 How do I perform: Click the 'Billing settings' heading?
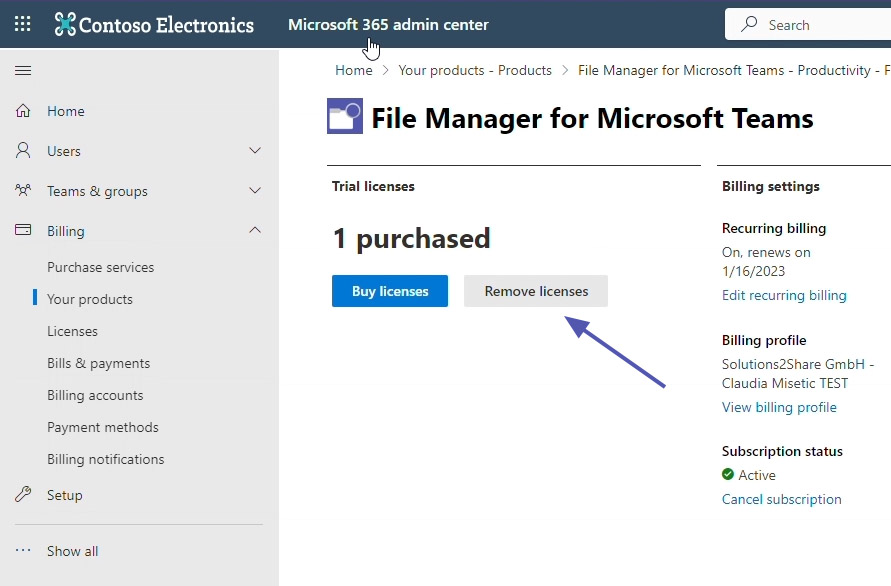coord(771,186)
